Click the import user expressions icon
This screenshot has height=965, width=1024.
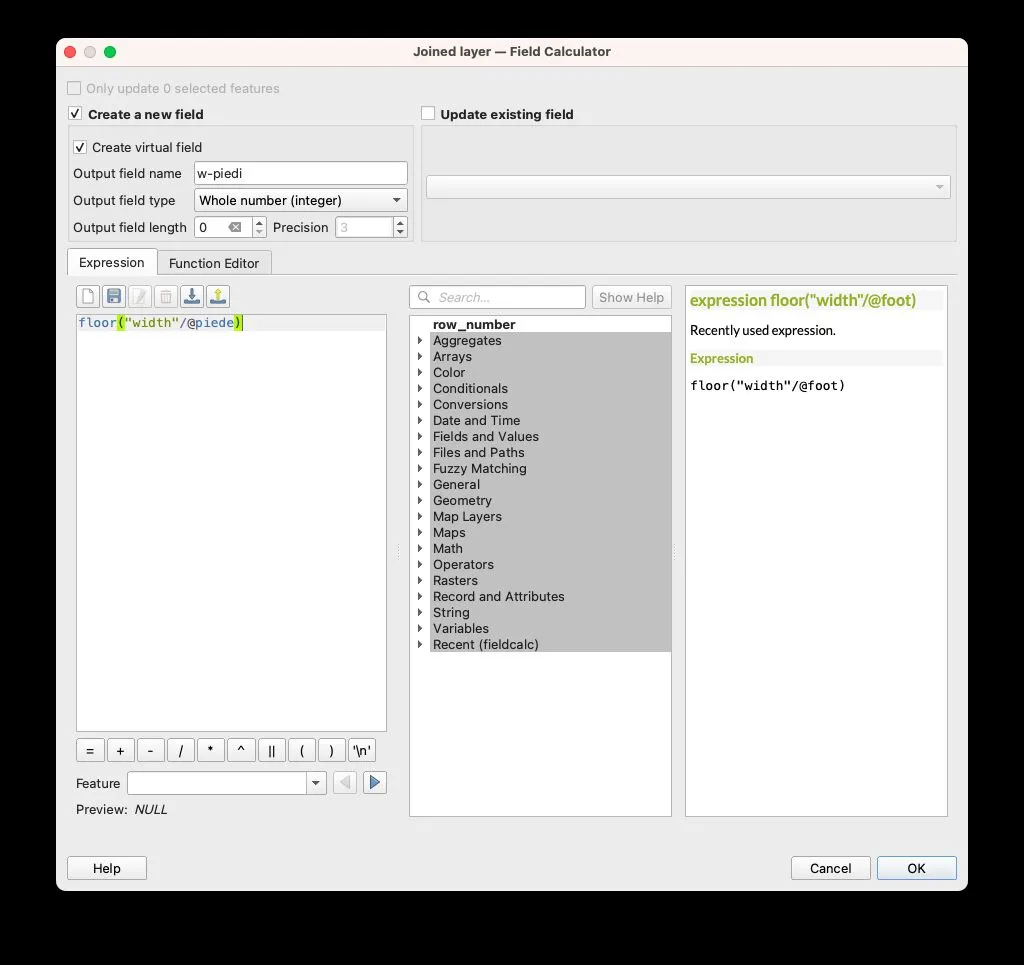tap(193, 296)
